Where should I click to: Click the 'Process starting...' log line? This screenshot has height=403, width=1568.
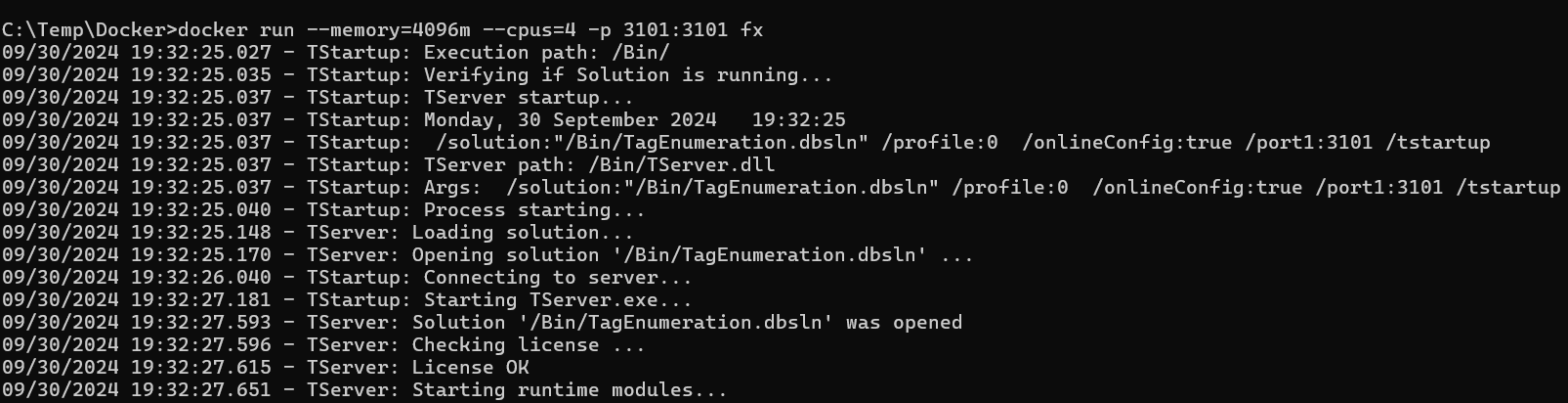click(x=323, y=210)
